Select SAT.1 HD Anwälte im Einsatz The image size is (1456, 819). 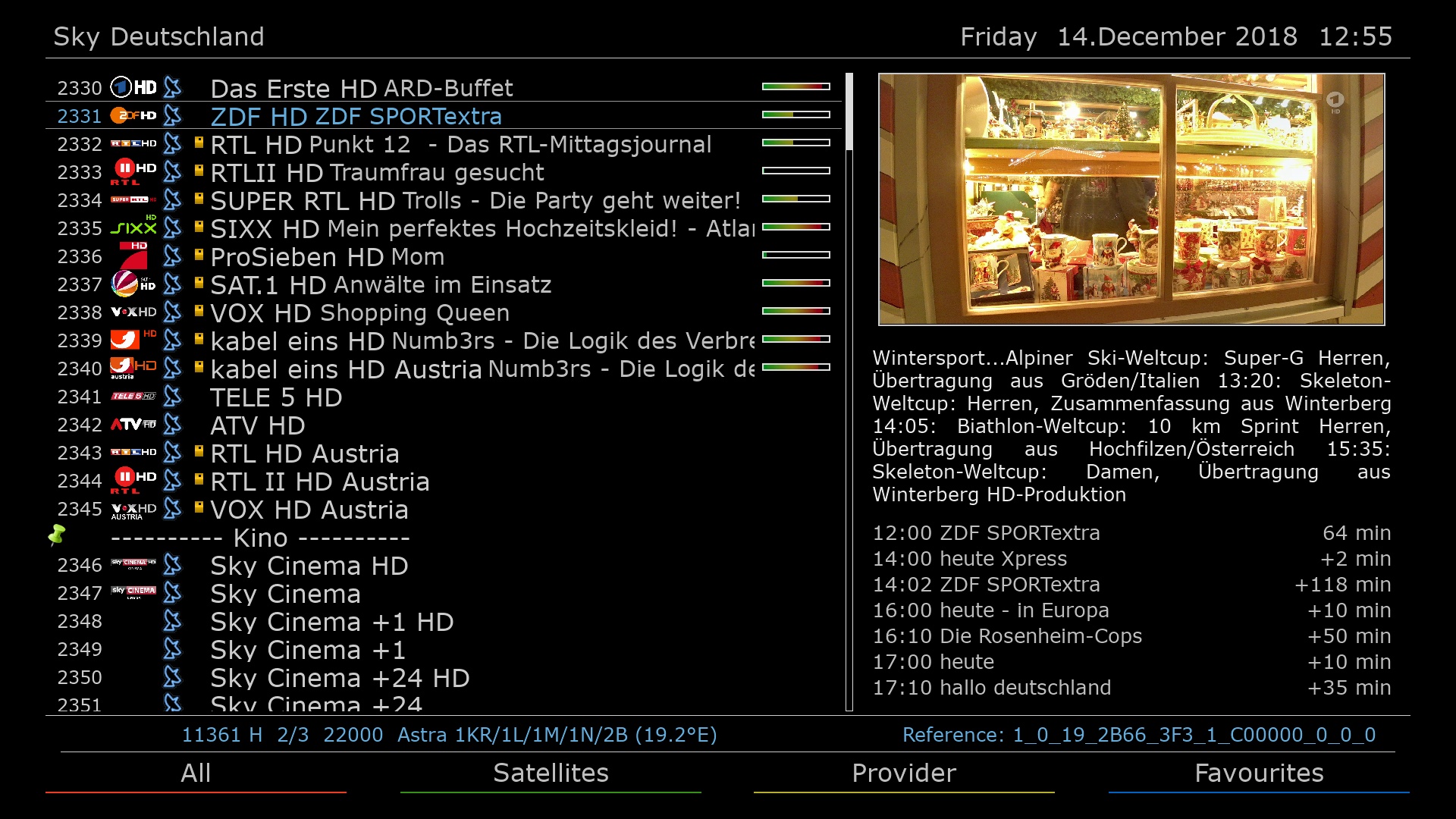[444, 284]
